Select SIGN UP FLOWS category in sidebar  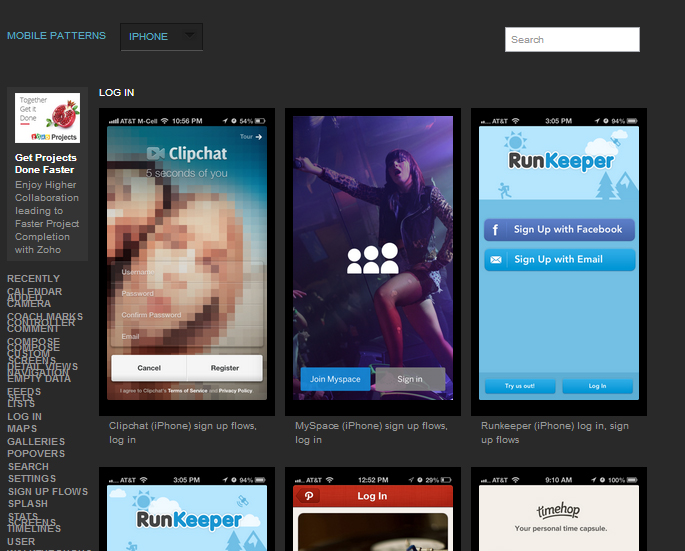click(48, 492)
